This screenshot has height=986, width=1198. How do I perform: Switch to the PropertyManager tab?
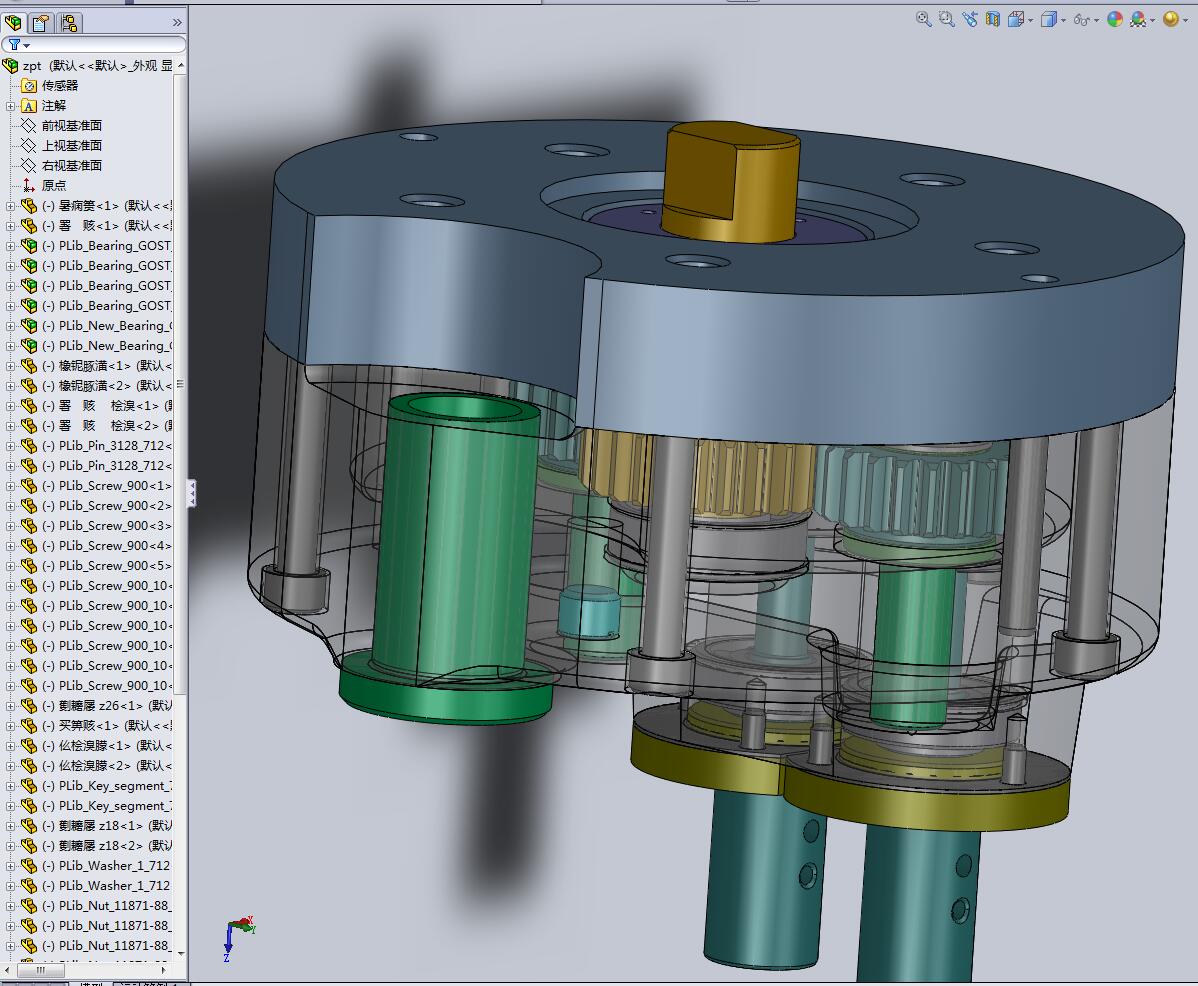[41, 22]
